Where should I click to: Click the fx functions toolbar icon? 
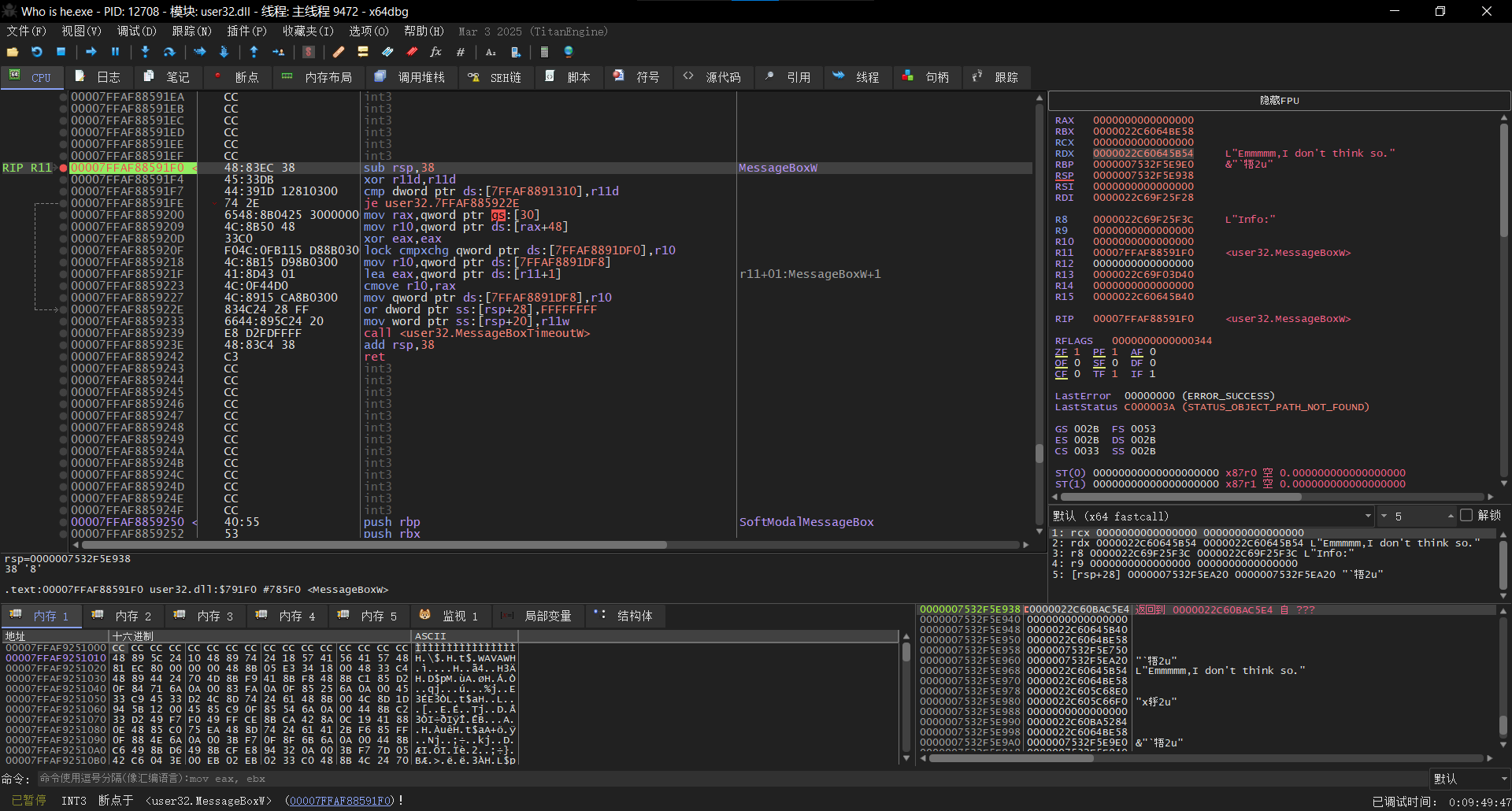click(x=435, y=52)
